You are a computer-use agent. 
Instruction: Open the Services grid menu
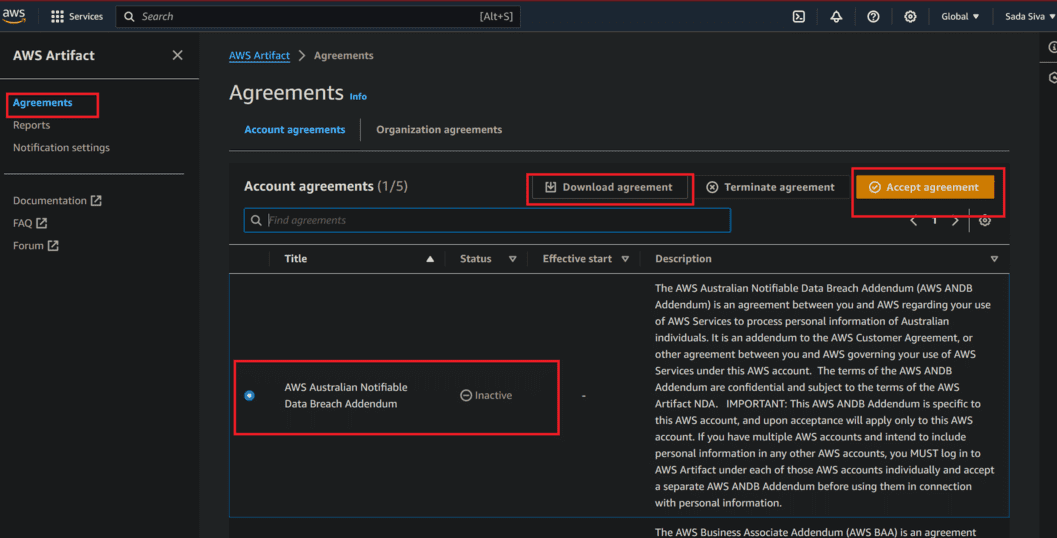[57, 16]
